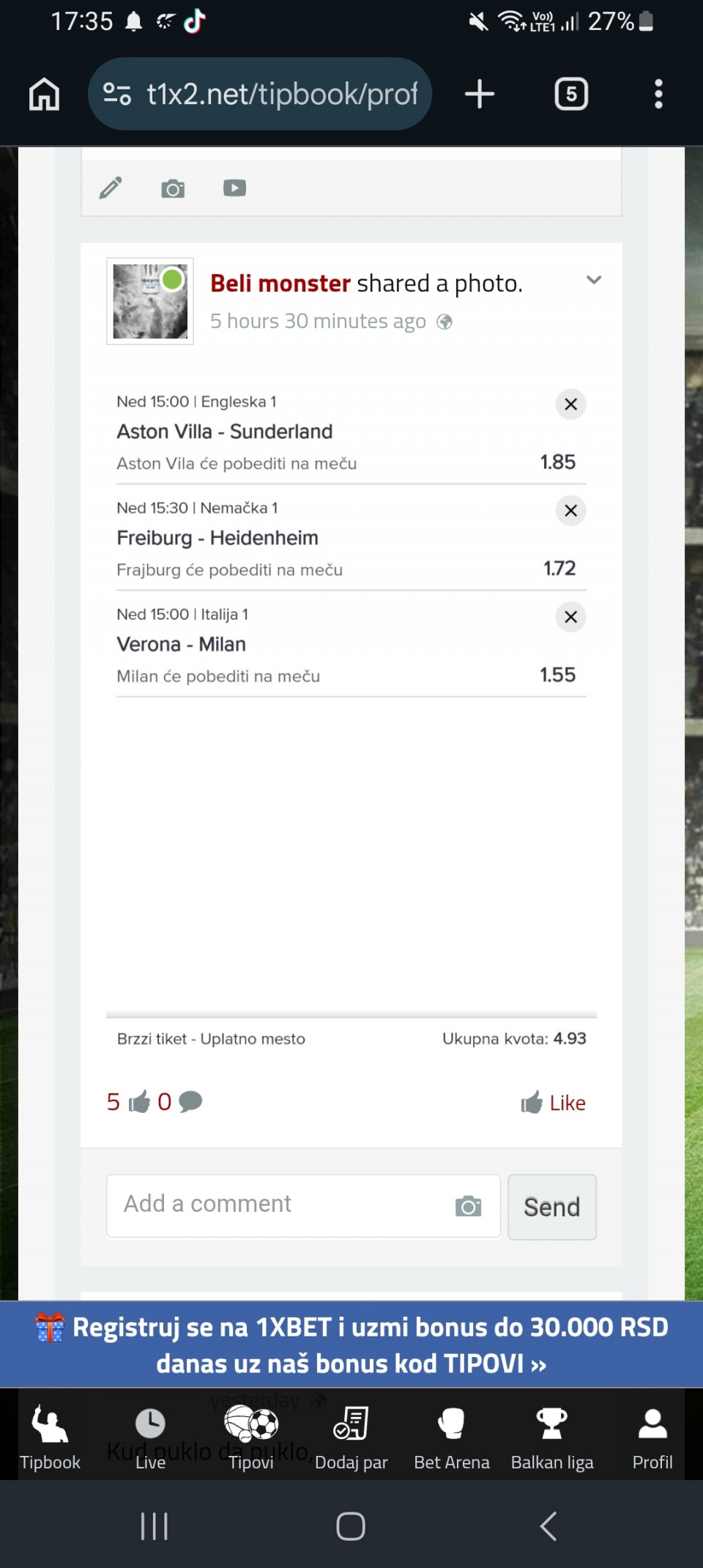Screen dimensions: 703x1568
Task: Remove the Aston Villa - Sunderland pick
Action: click(571, 404)
